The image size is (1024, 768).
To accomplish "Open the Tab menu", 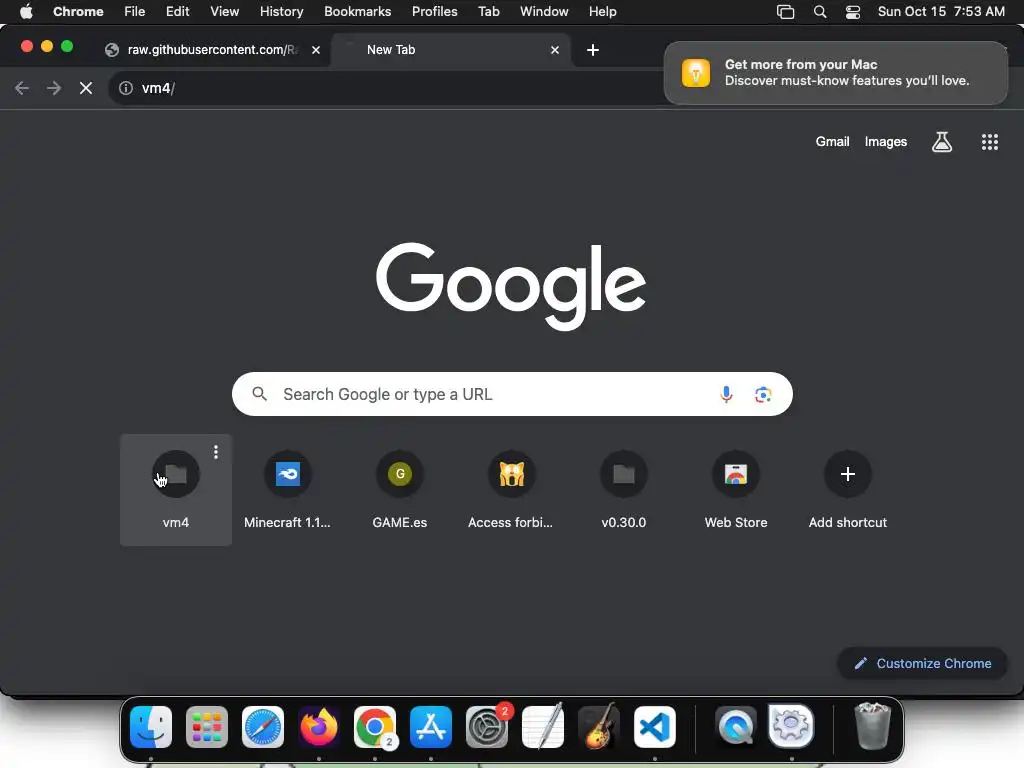I will (488, 12).
